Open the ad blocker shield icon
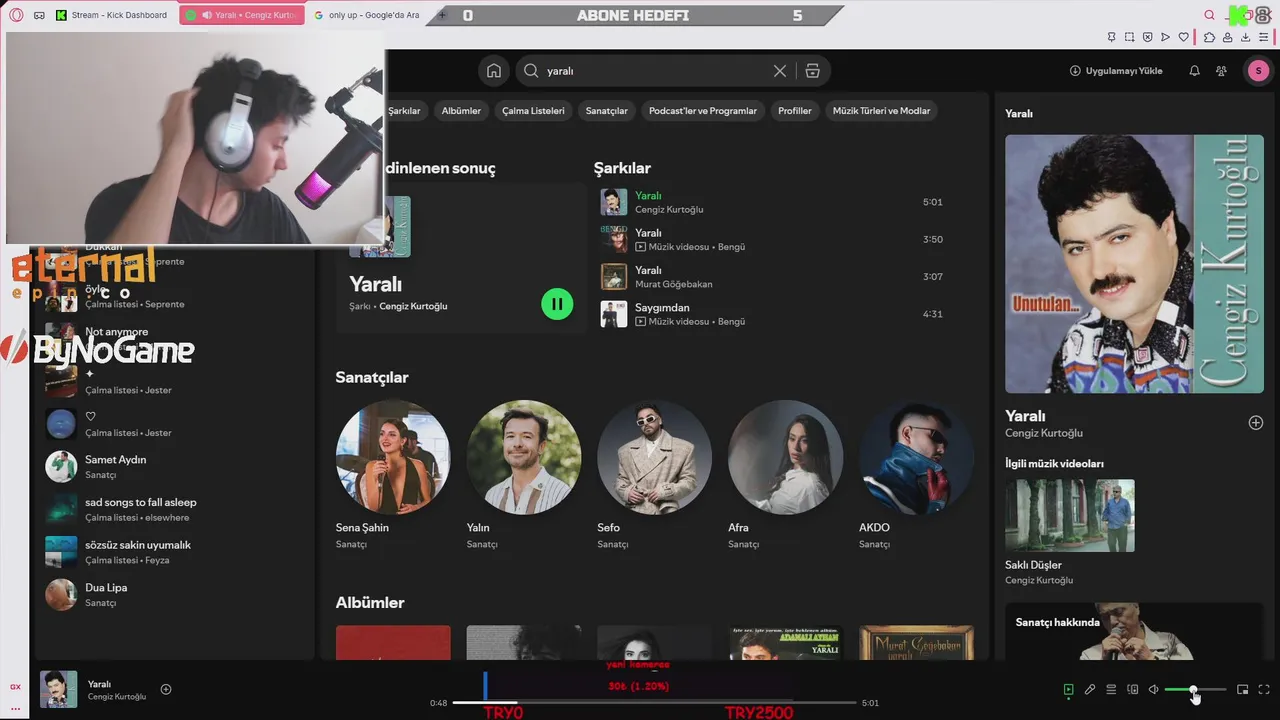1280x720 pixels. pyautogui.click(x=1148, y=37)
